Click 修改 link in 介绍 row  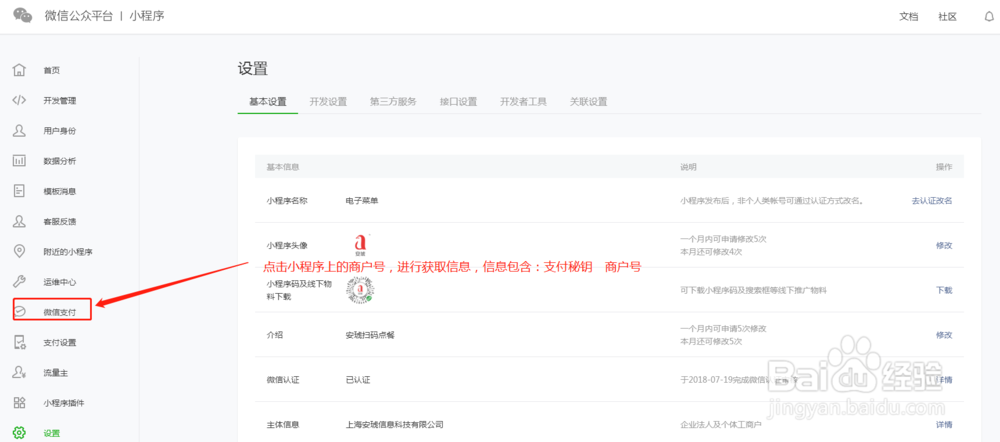coord(944,335)
